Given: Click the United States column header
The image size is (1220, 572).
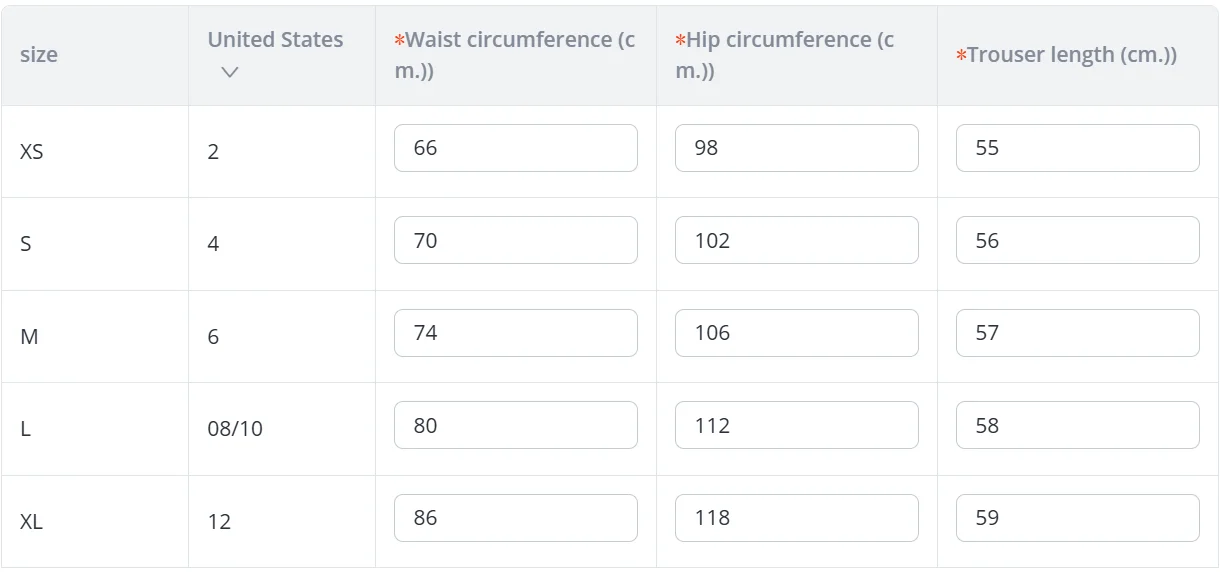Looking at the screenshot, I should [x=275, y=40].
